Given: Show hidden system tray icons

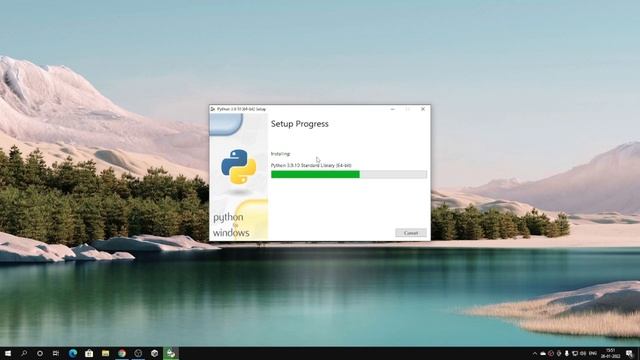Looking at the screenshot, I should pos(535,353).
